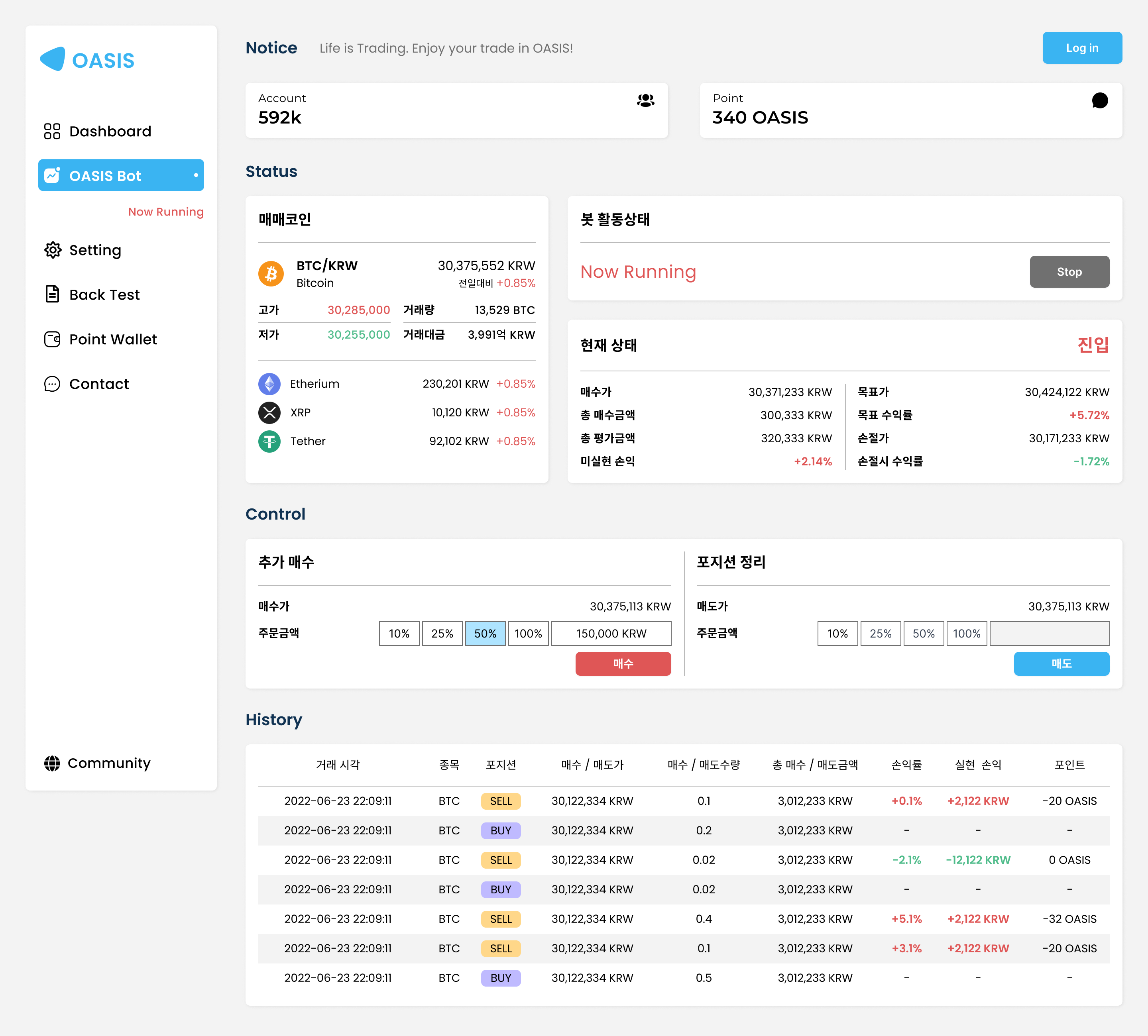
Task: Select 10% for 포지션 정리 order amount
Action: [x=837, y=634]
